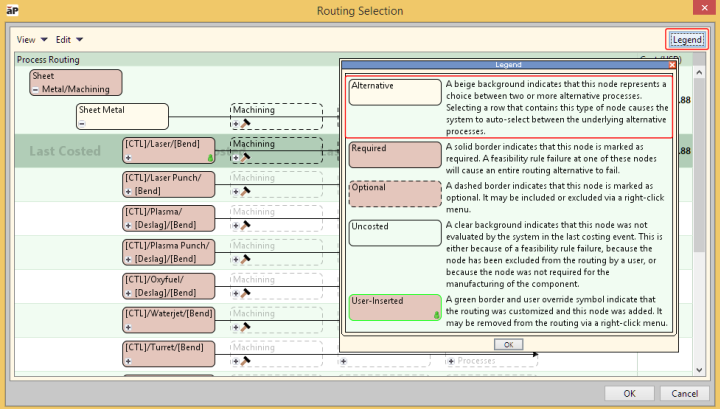Expand the [CTL]/Turret/[Bend] node

[128, 360]
